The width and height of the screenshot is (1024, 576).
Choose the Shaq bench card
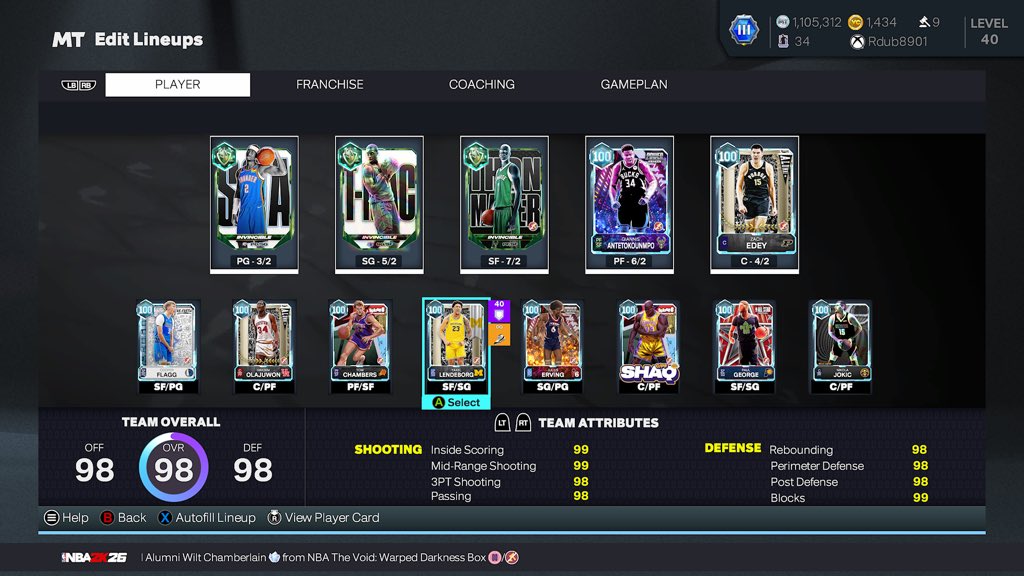point(648,346)
